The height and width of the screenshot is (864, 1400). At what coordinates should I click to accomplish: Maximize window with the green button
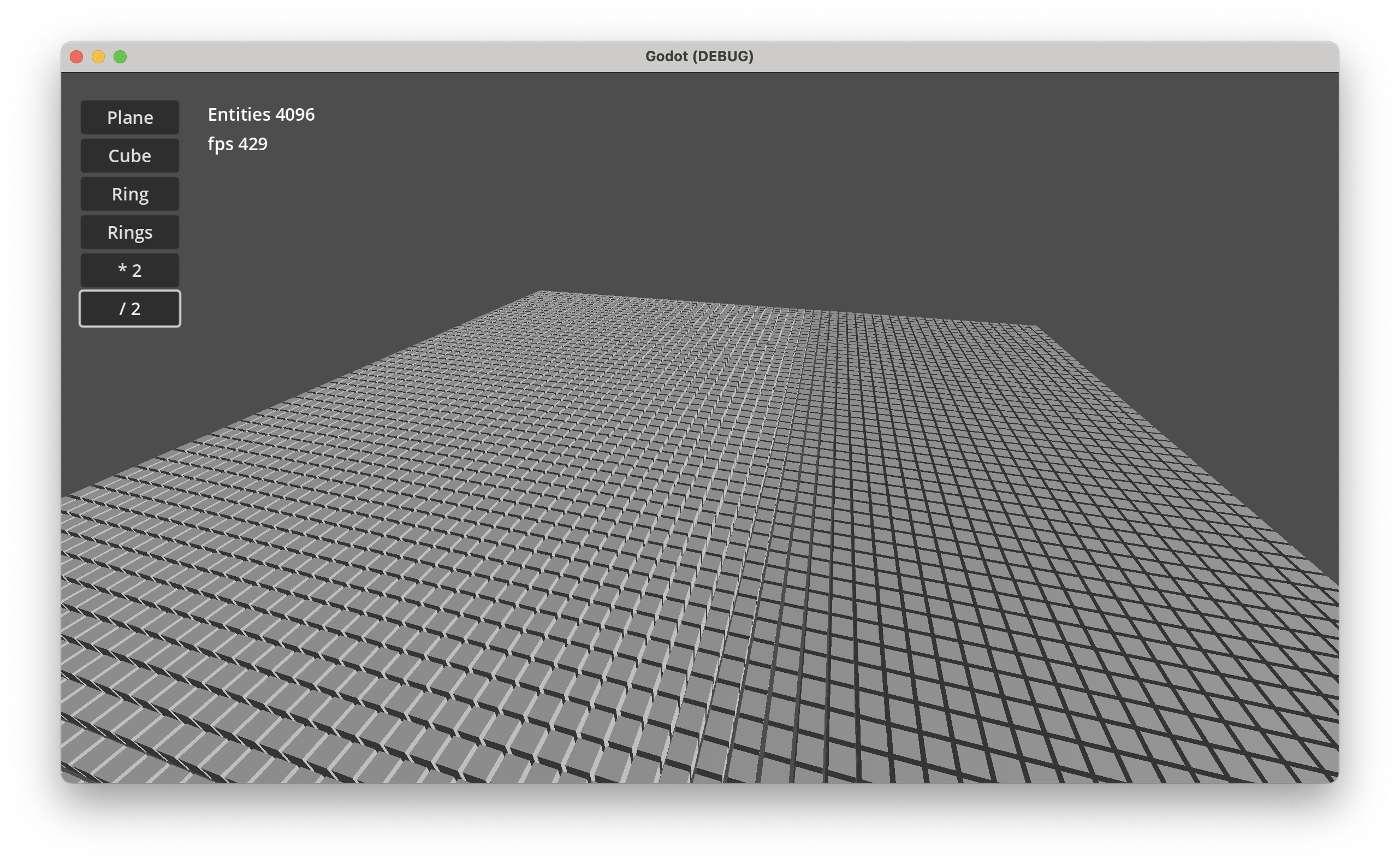(x=120, y=57)
